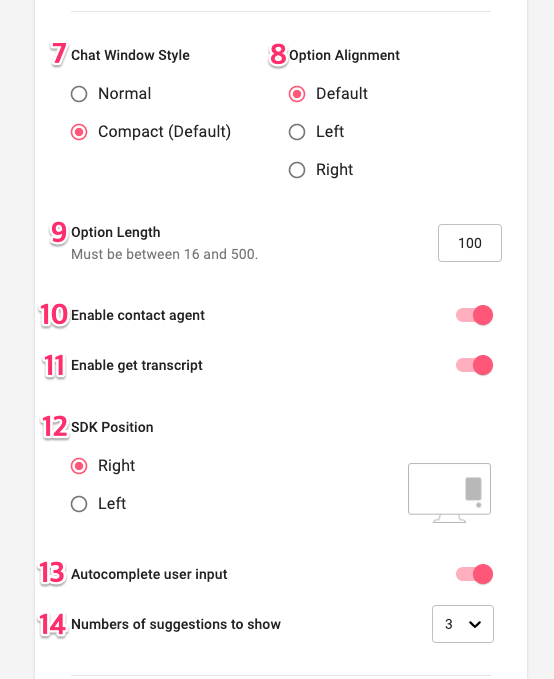Toggle Enable get transcript switch
This screenshot has height=679, width=554.
pyautogui.click(x=474, y=365)
